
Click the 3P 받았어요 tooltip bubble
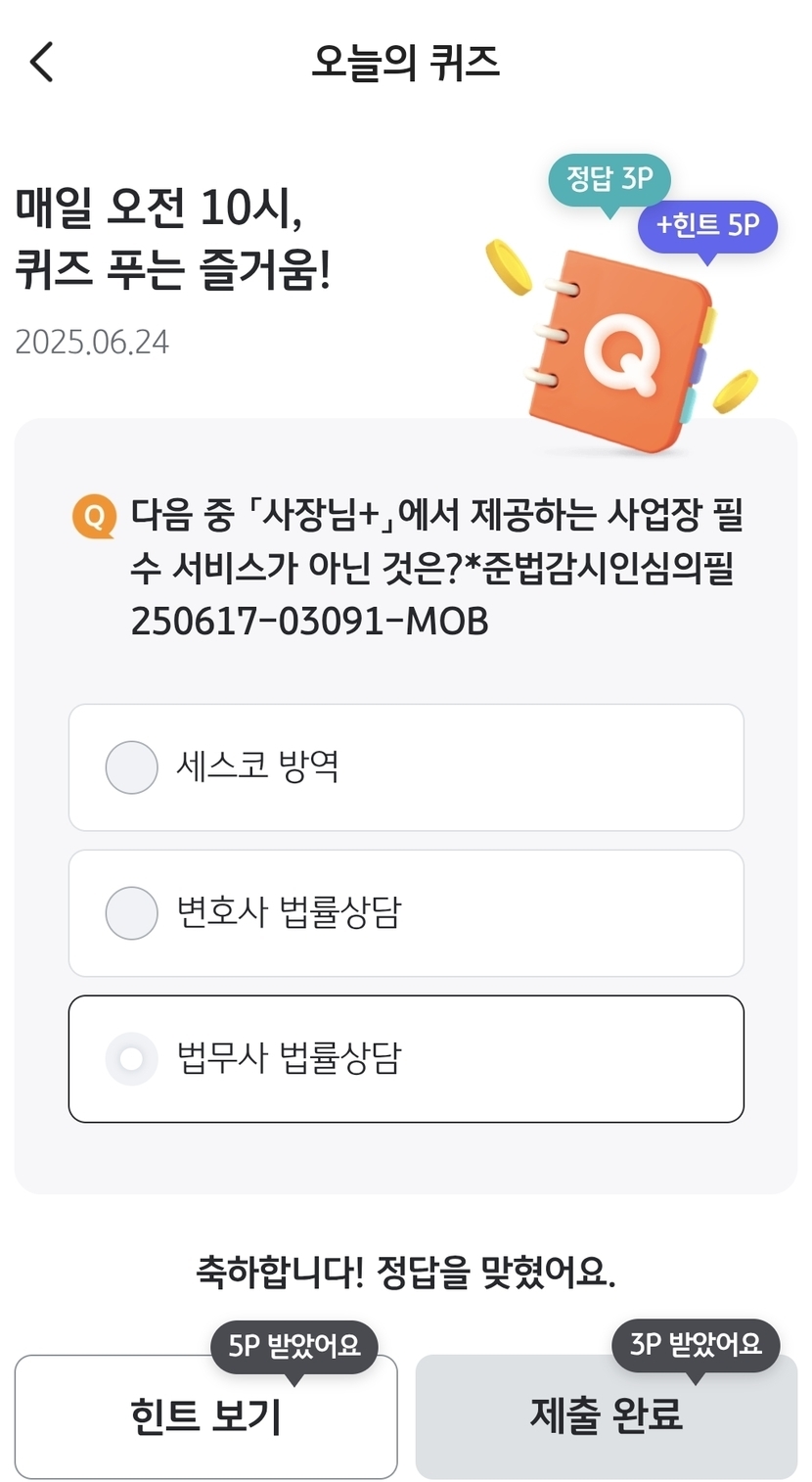(x=695, y=1344)
